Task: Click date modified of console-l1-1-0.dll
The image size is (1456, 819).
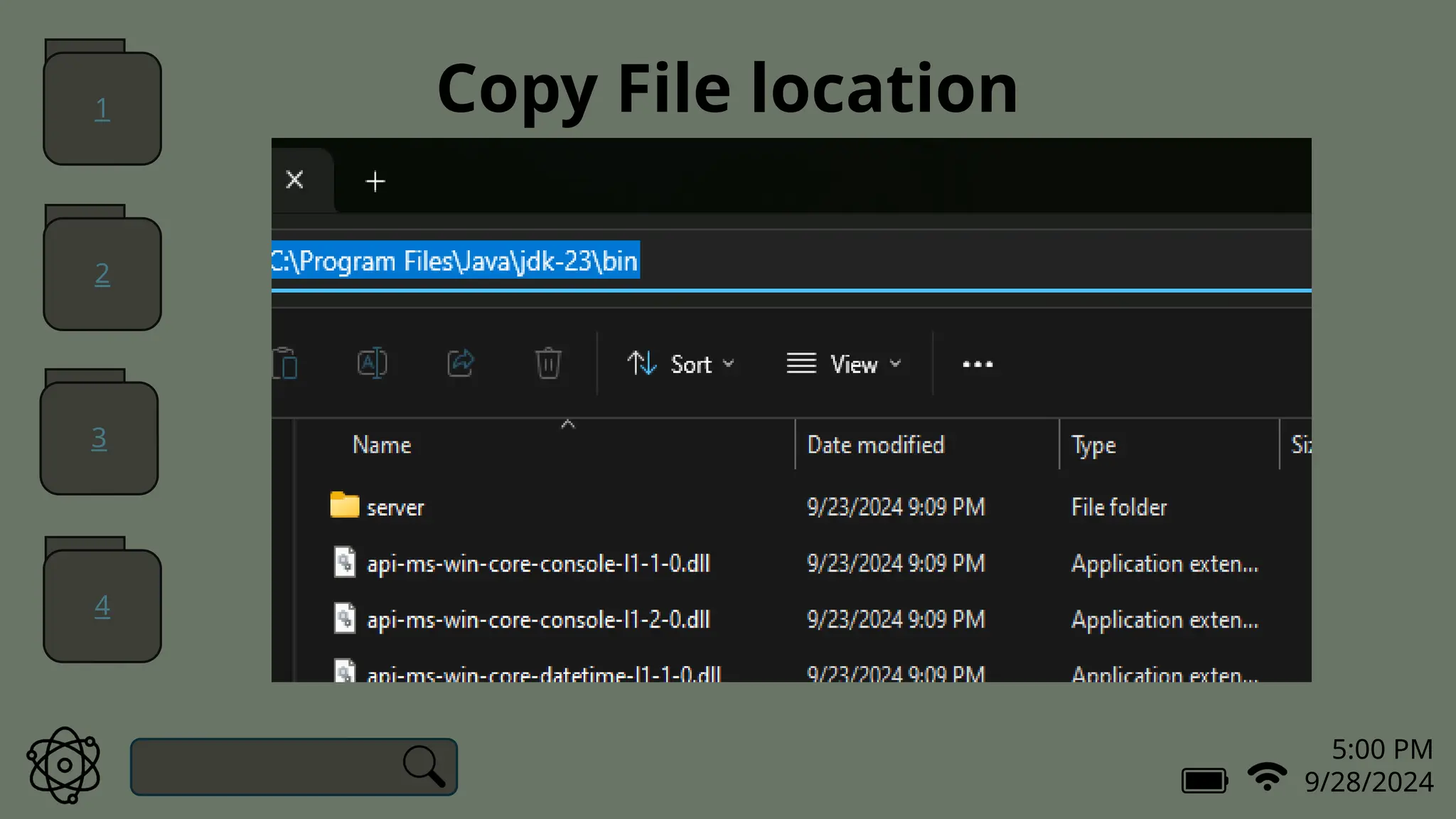Action: [896, 564]
